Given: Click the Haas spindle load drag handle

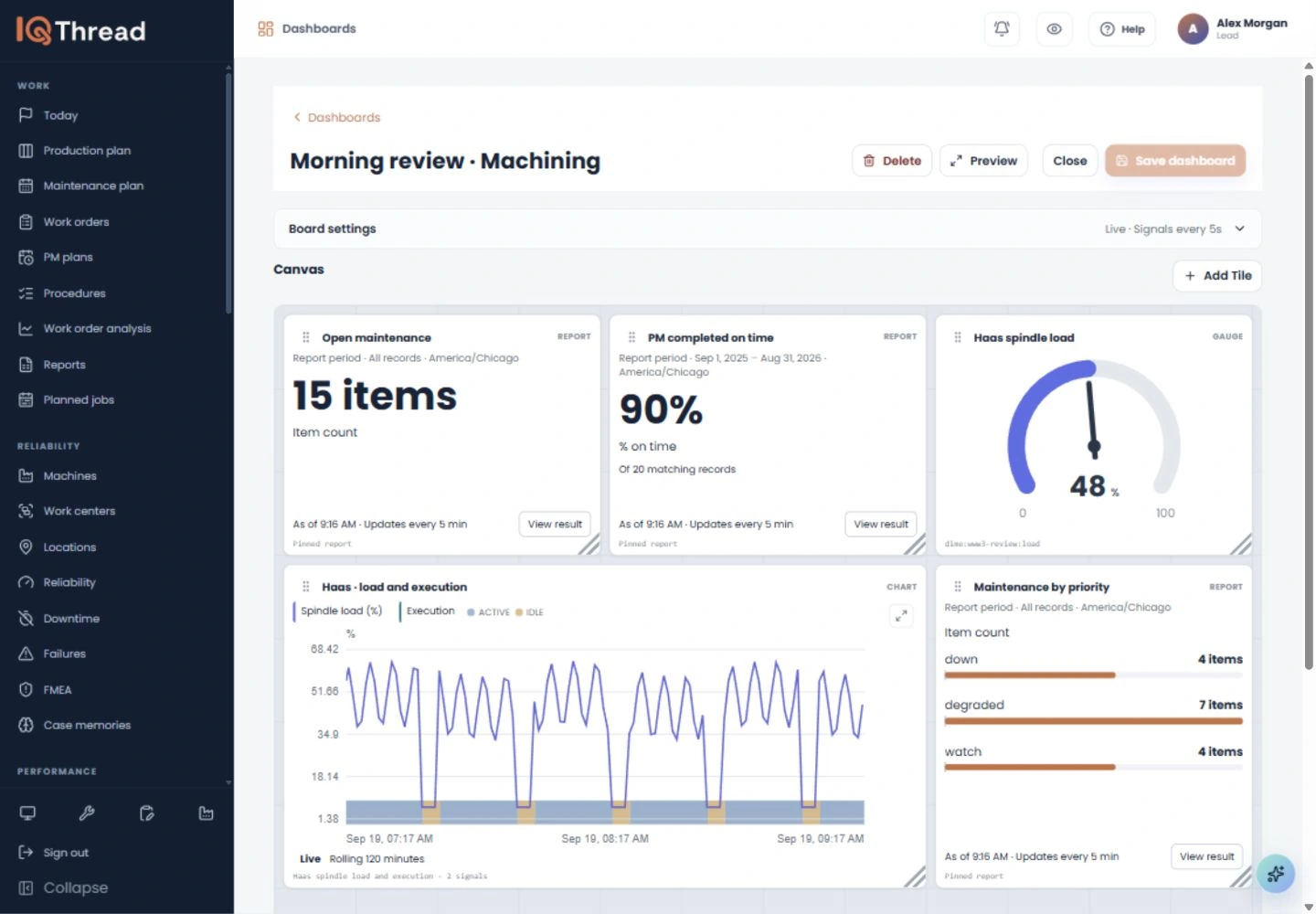Looking at the screenshot, I should click(x=958, y=338).
